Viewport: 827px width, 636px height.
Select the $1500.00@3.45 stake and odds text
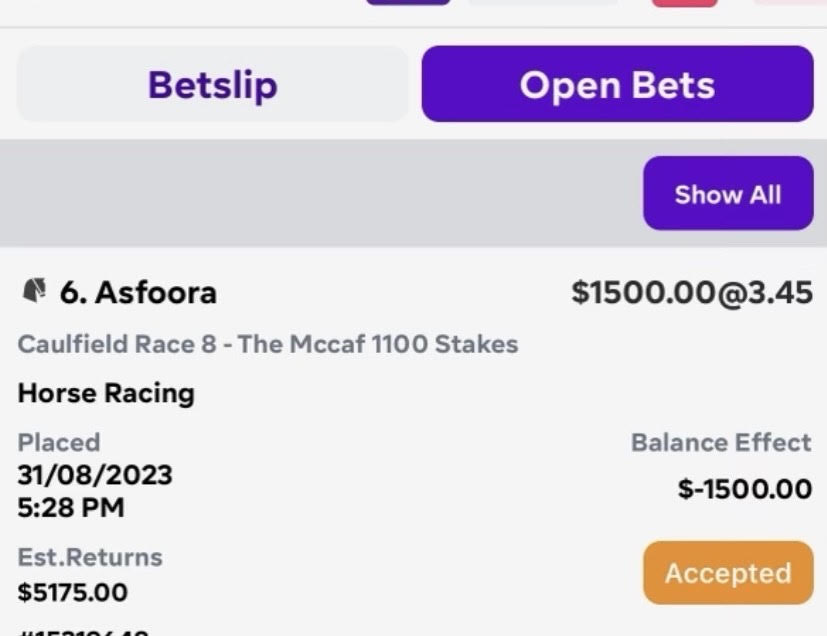(692, 293)
